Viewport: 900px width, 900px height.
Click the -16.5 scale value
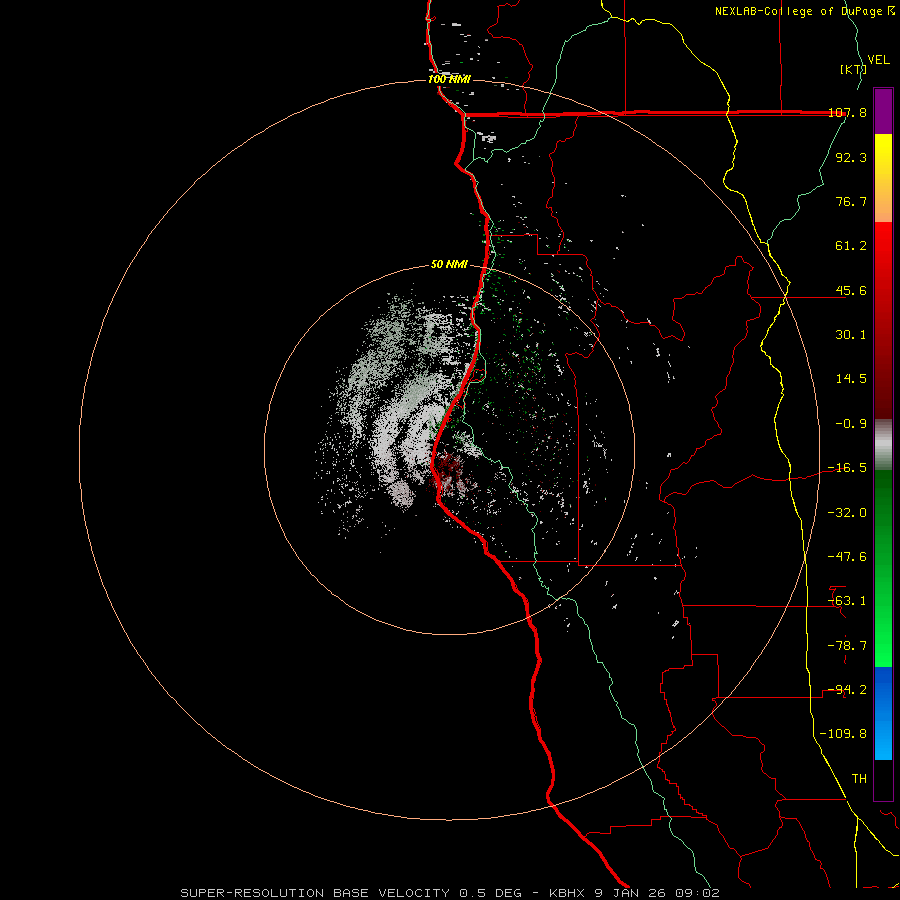847,468
